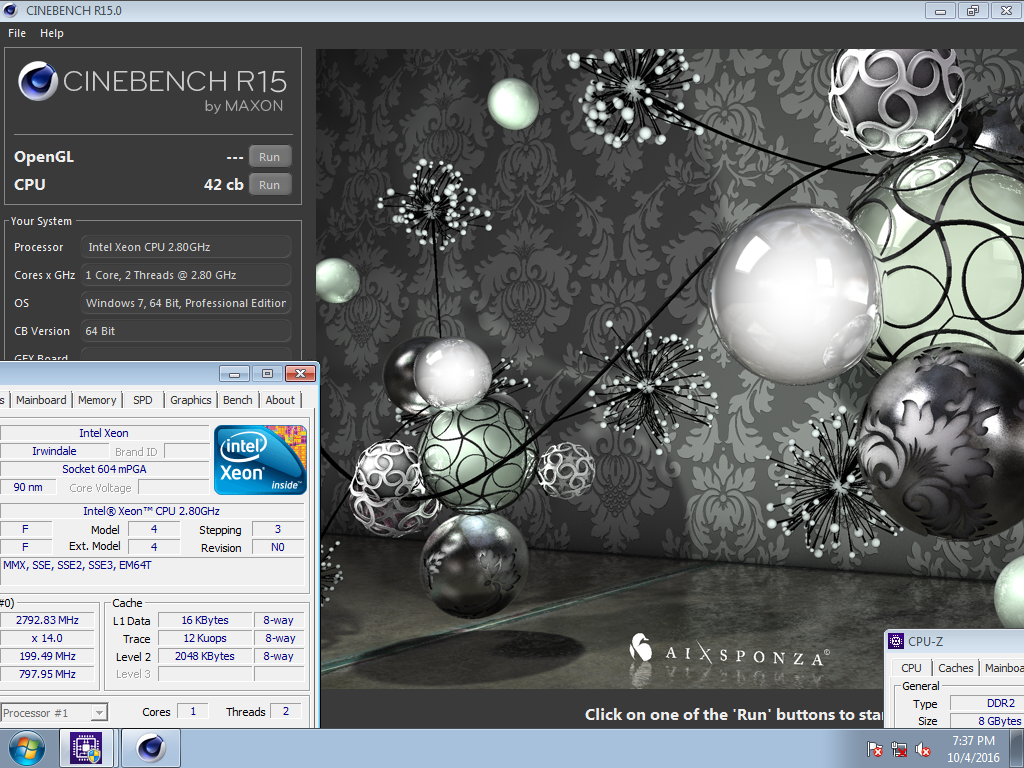Select the Processor field in Your System
Image resolution: width=1024 pixels, height=768 pixels.
[186, 247]
